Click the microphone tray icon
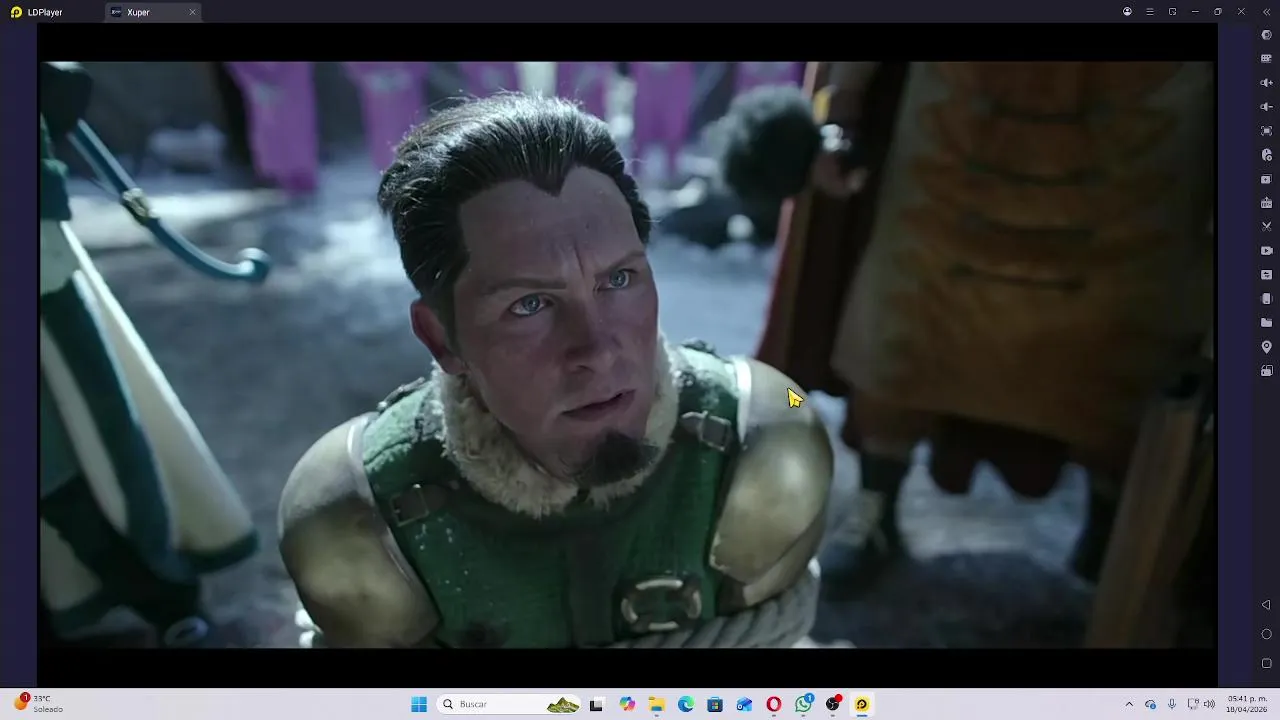Screen dimensions: 1280x720 point(1171,704)
